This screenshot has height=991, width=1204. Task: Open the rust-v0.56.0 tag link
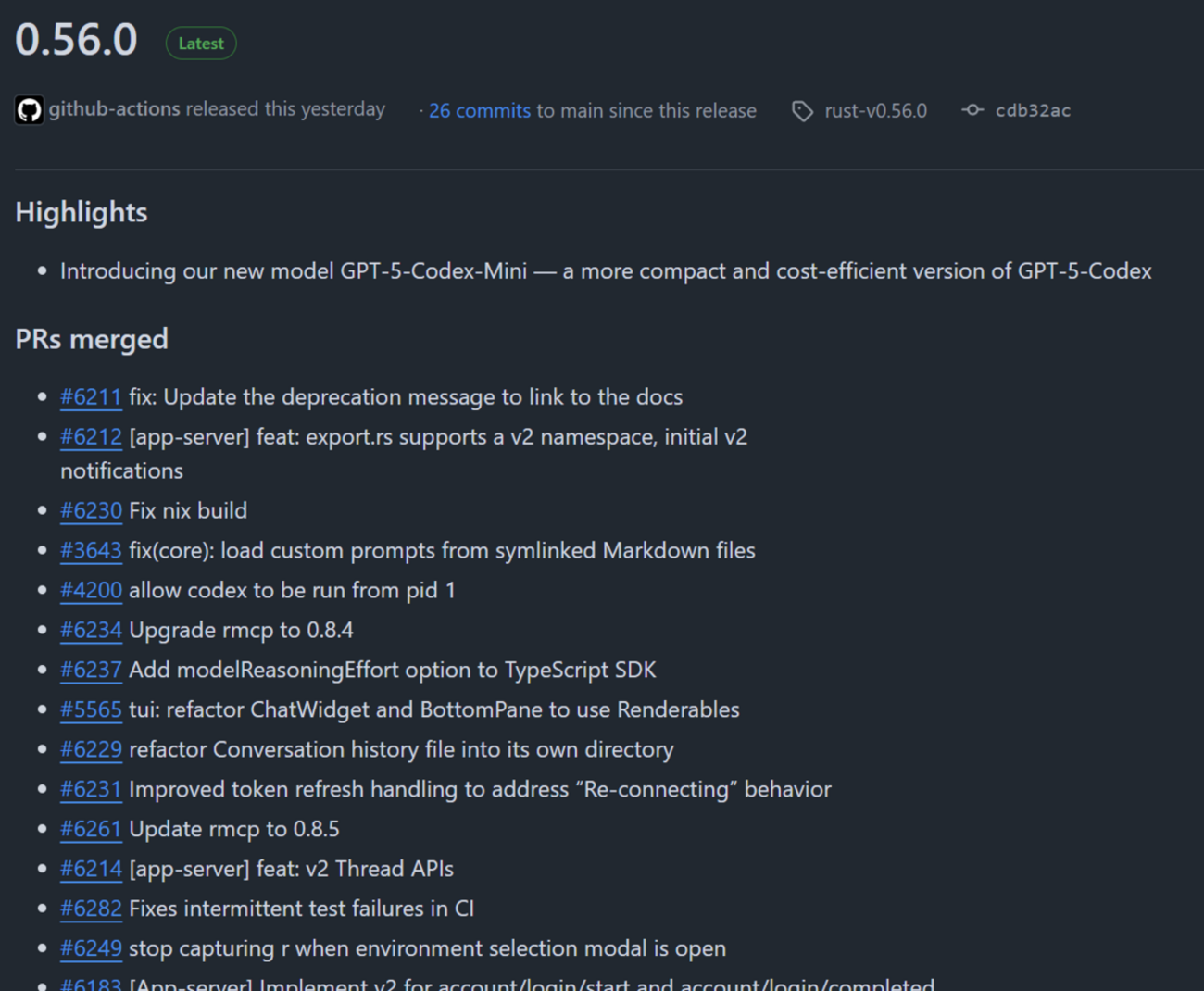[x=875, y=111]
